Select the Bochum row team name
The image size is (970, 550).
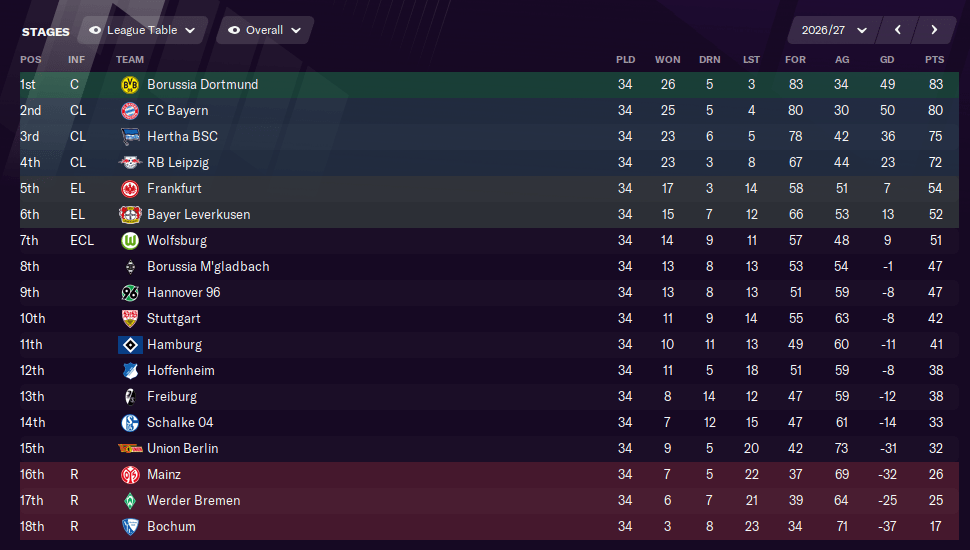click(x=171, y=526)
